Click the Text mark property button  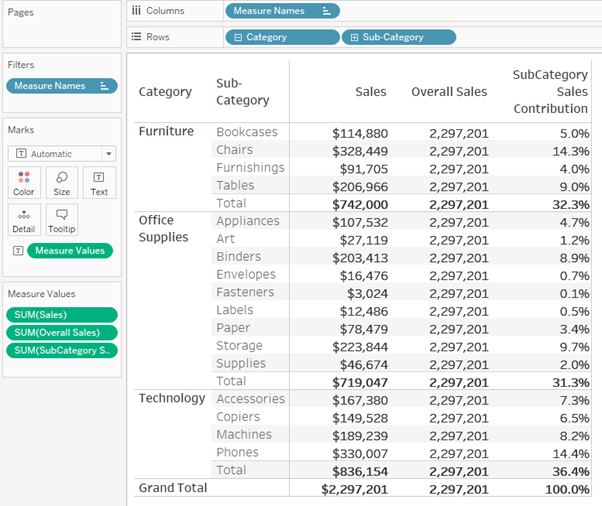click(x=99, y=182)
